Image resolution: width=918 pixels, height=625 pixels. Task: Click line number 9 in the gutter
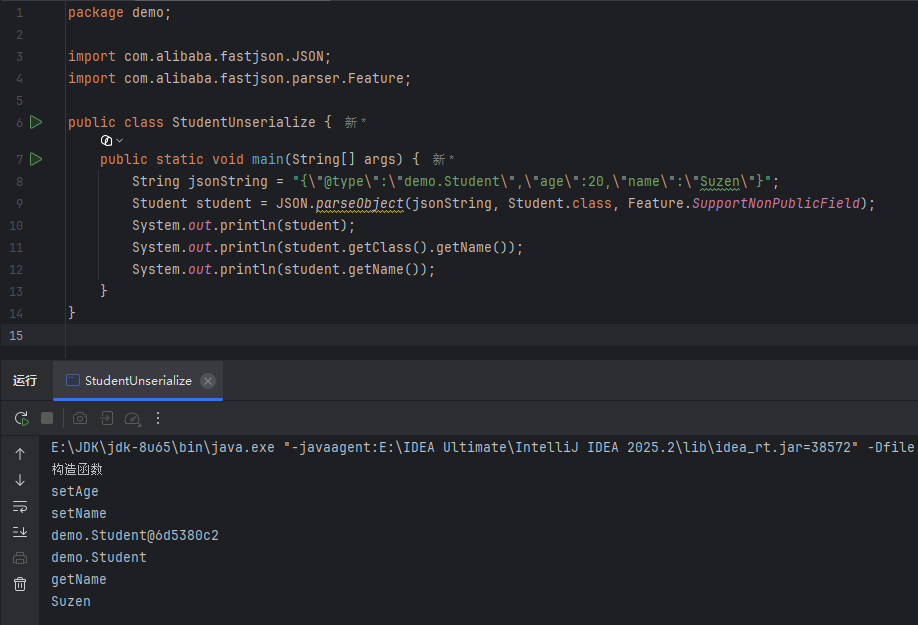tap(19, 204)
